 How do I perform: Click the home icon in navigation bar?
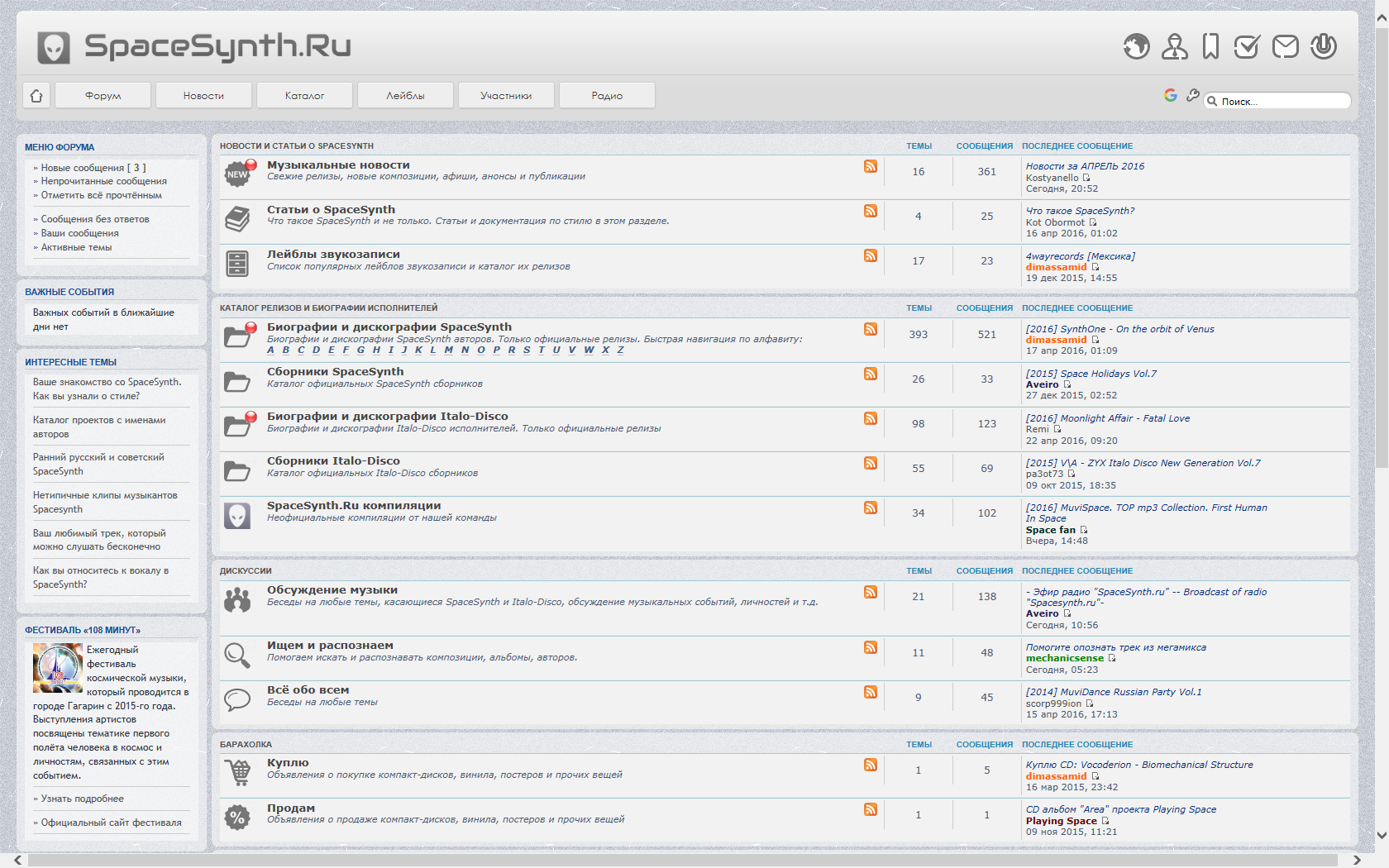(36, 96)
